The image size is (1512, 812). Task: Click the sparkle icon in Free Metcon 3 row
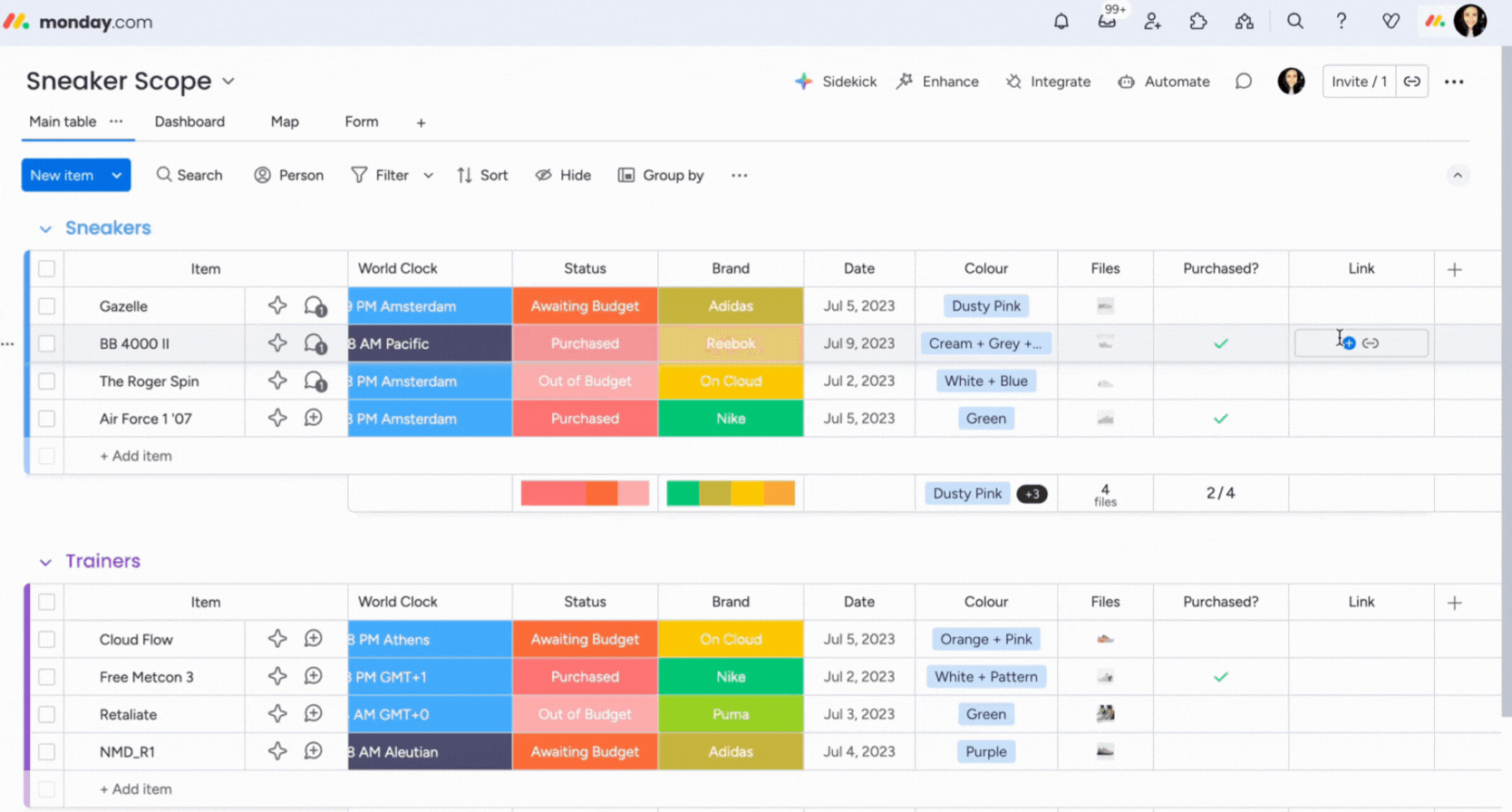coord(277,677)
